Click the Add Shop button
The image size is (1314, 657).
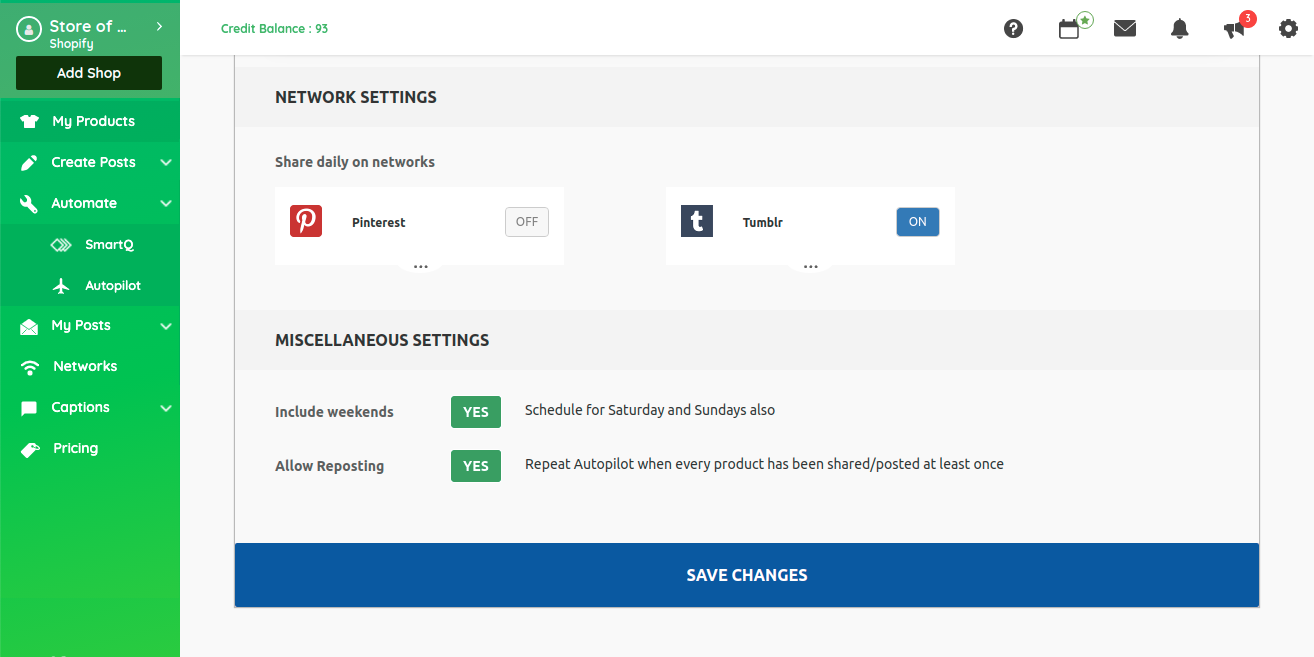pos(89,73)
